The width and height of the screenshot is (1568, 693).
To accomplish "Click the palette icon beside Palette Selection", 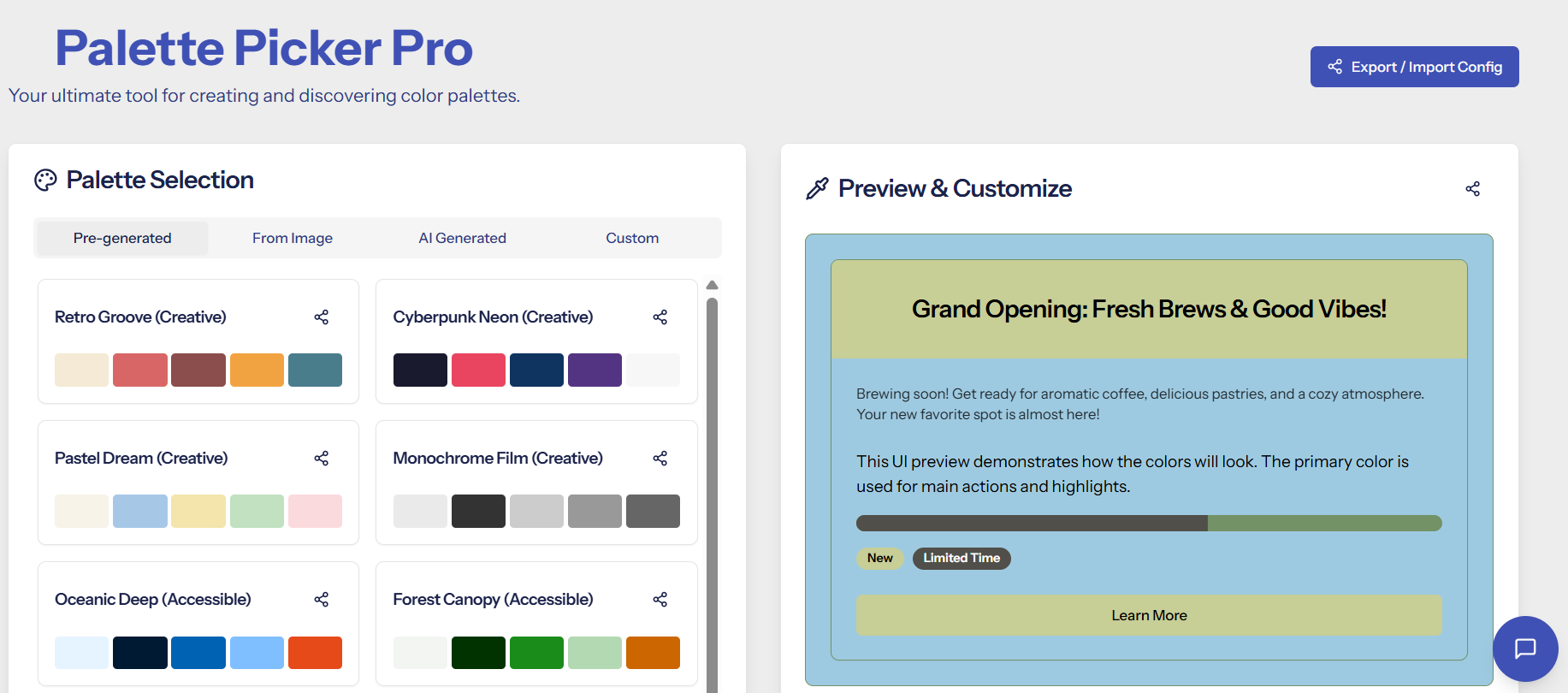I will [x=45, y=180].
